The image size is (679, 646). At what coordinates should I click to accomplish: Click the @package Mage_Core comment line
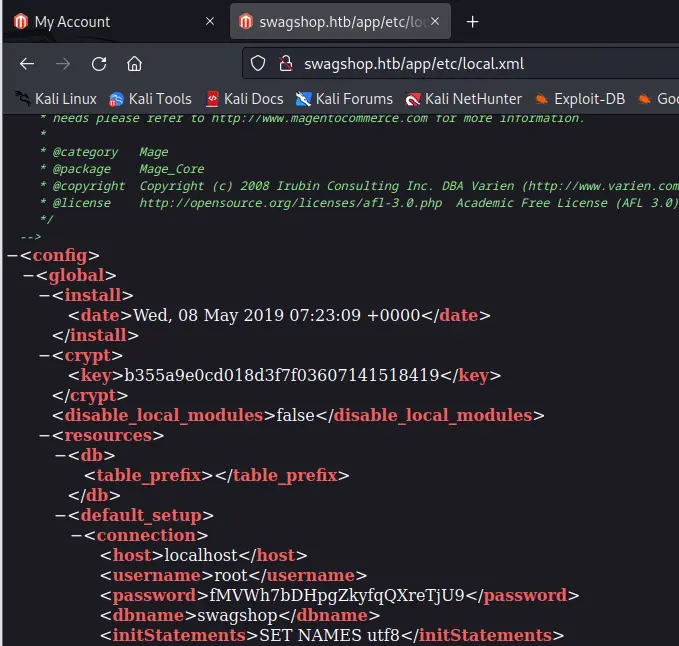(122, 169)
